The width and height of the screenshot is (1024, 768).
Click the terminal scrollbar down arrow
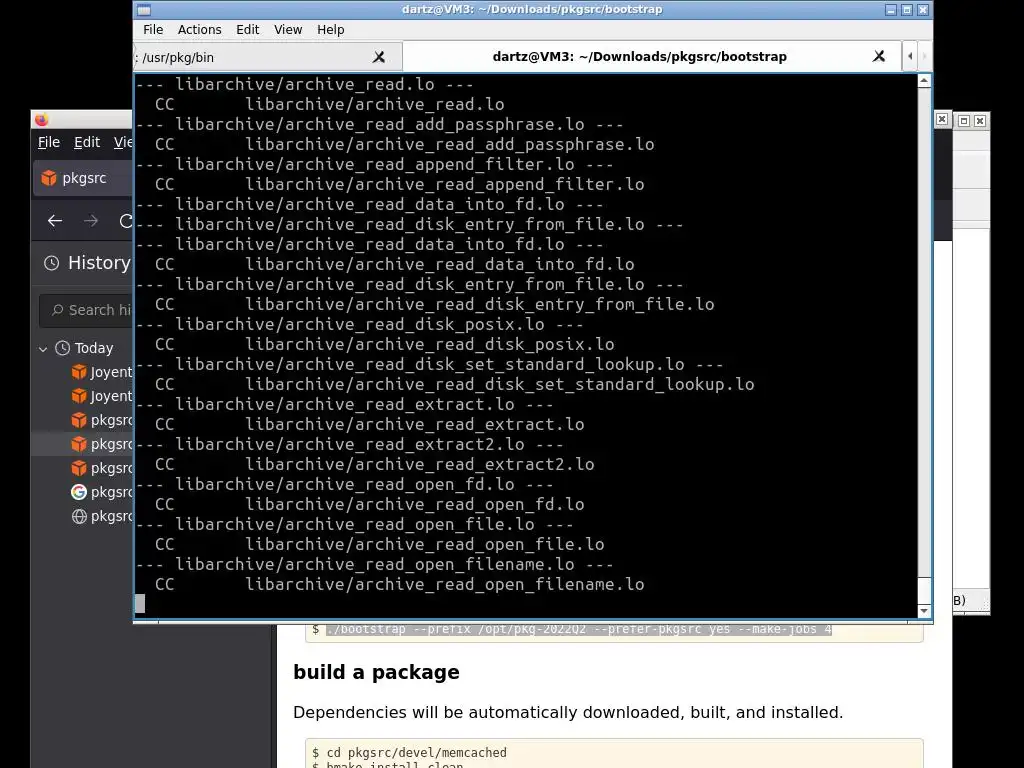(x=924, y=611)
